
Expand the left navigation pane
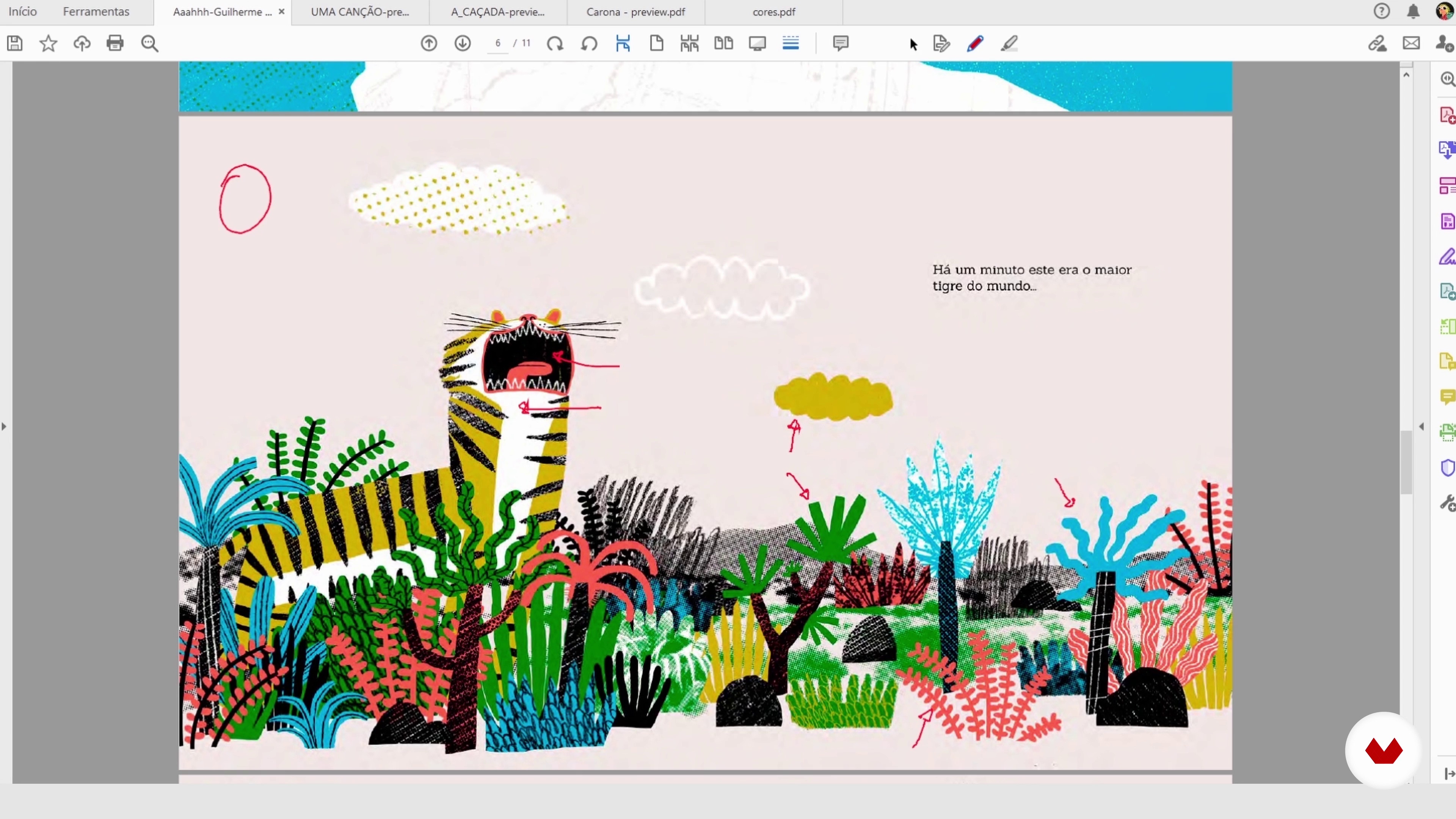coord(4,426)
